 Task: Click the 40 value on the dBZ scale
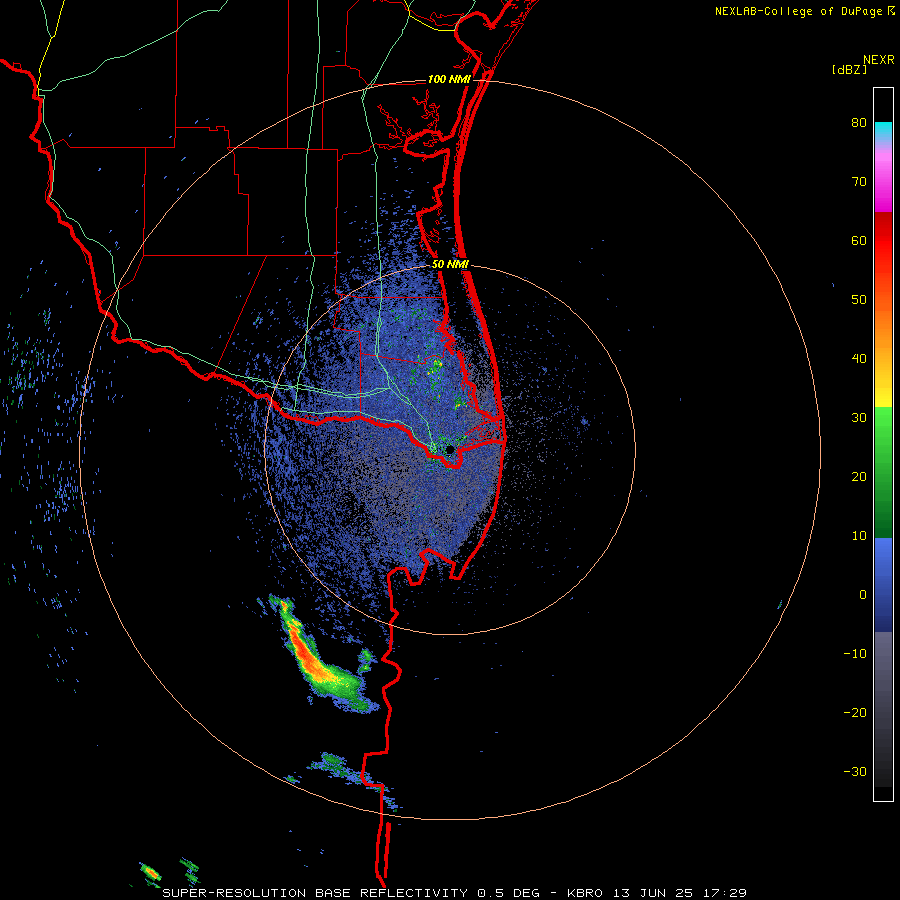pos(859,359)
